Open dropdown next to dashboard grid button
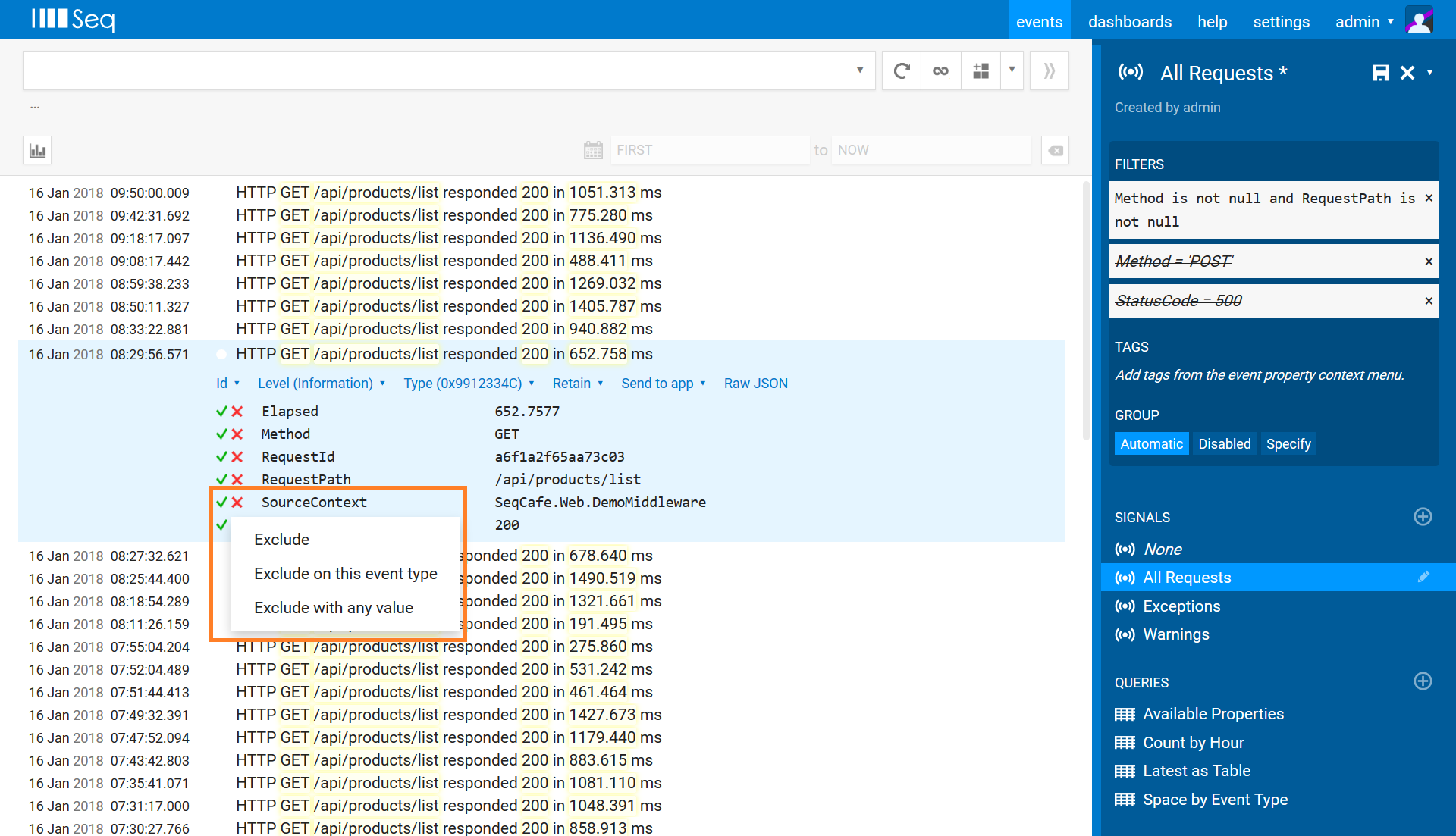 [x=1012, y=70]
